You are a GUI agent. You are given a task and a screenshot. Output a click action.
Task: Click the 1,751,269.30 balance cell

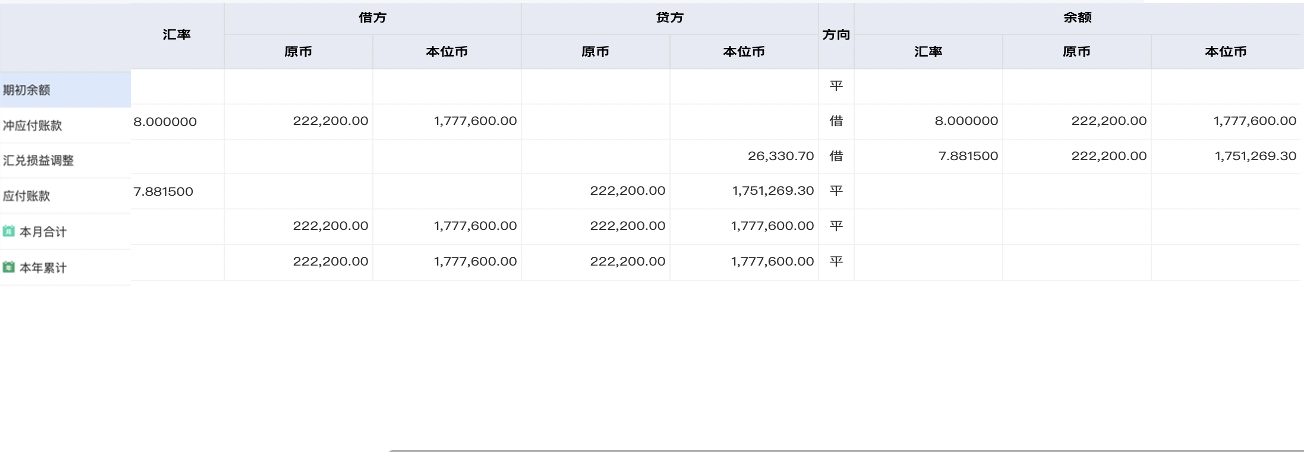point(1255,156)
